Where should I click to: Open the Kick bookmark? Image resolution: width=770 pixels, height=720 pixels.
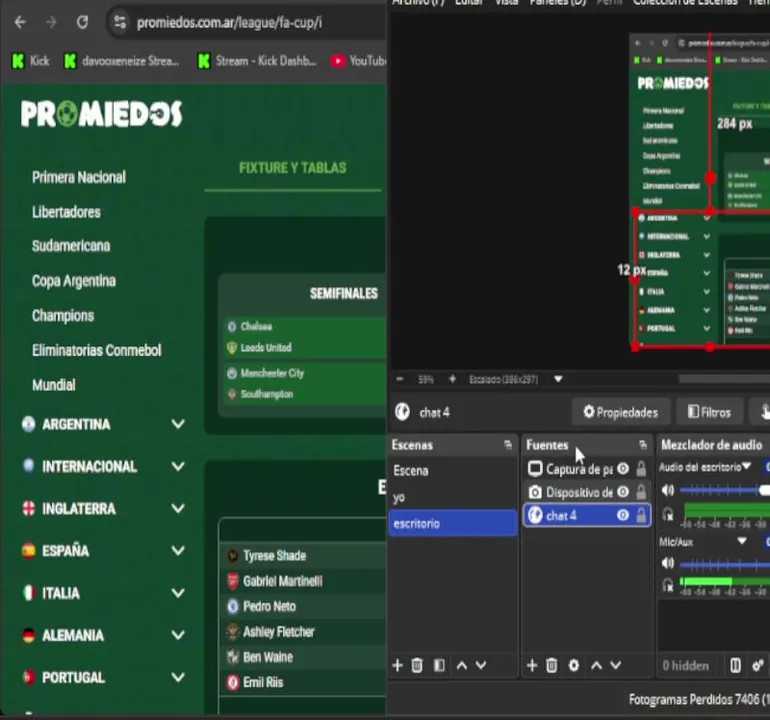point(30,61)
